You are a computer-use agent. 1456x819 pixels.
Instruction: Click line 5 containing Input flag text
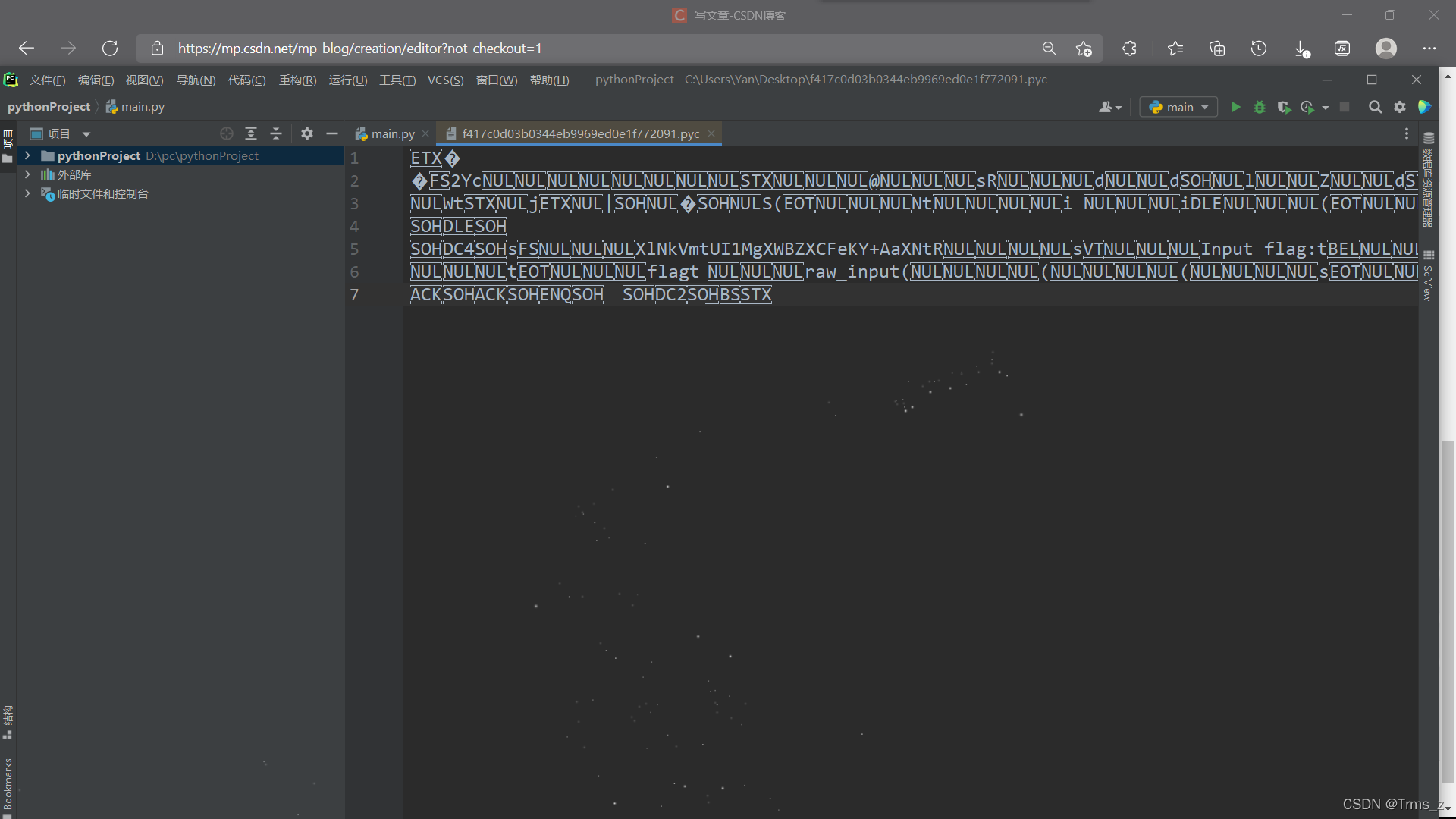tap(914, 249)
